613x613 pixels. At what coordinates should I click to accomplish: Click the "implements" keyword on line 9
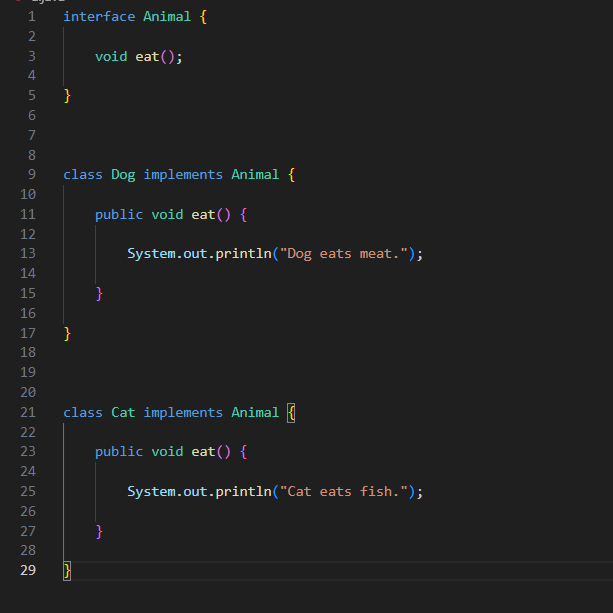(183, 174)
